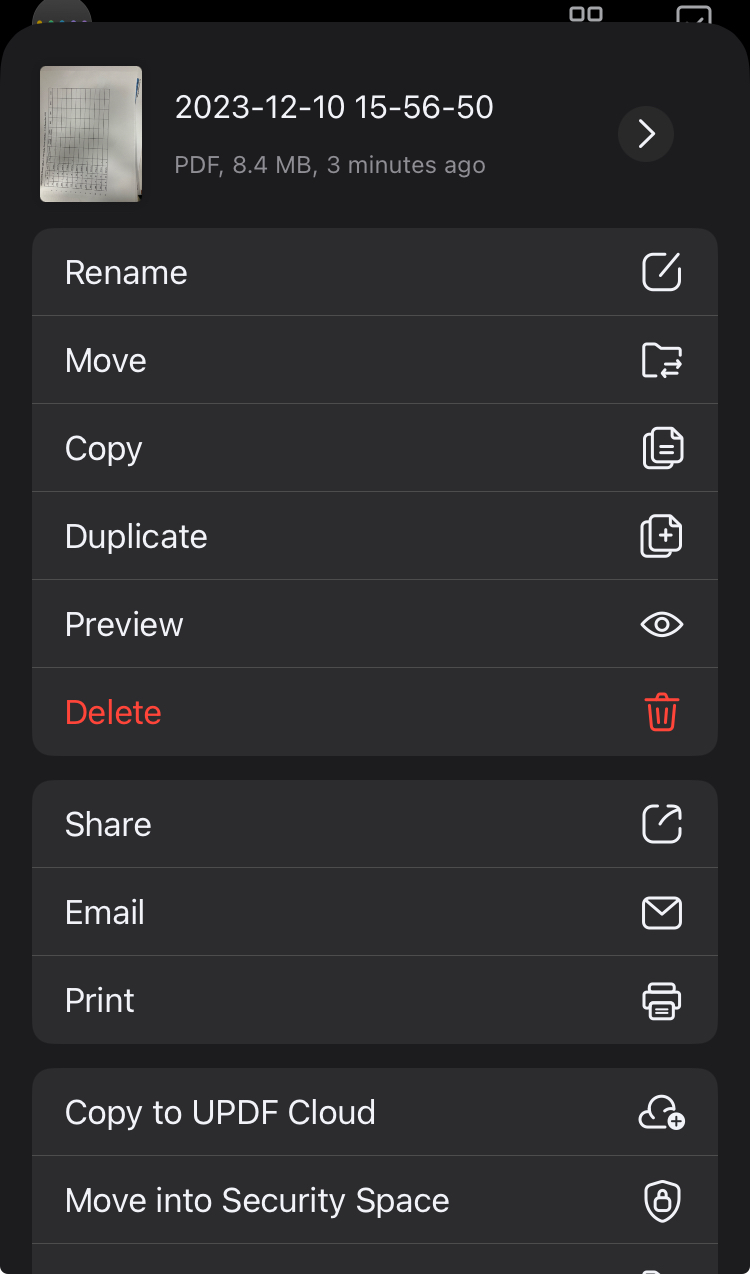This screenshot has width=750, height=1274.
Task: Tap the Rename pencil icon
Action: coord(661,272)
